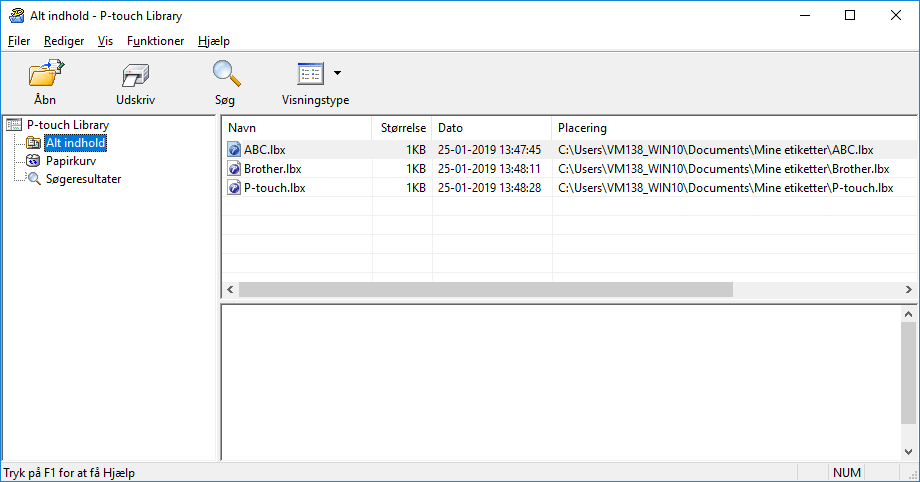The height and width of the screenshot is (482, 920).
Task: Click the file list horizontal scrollbar thumb
Action: (x=486, y=289)
